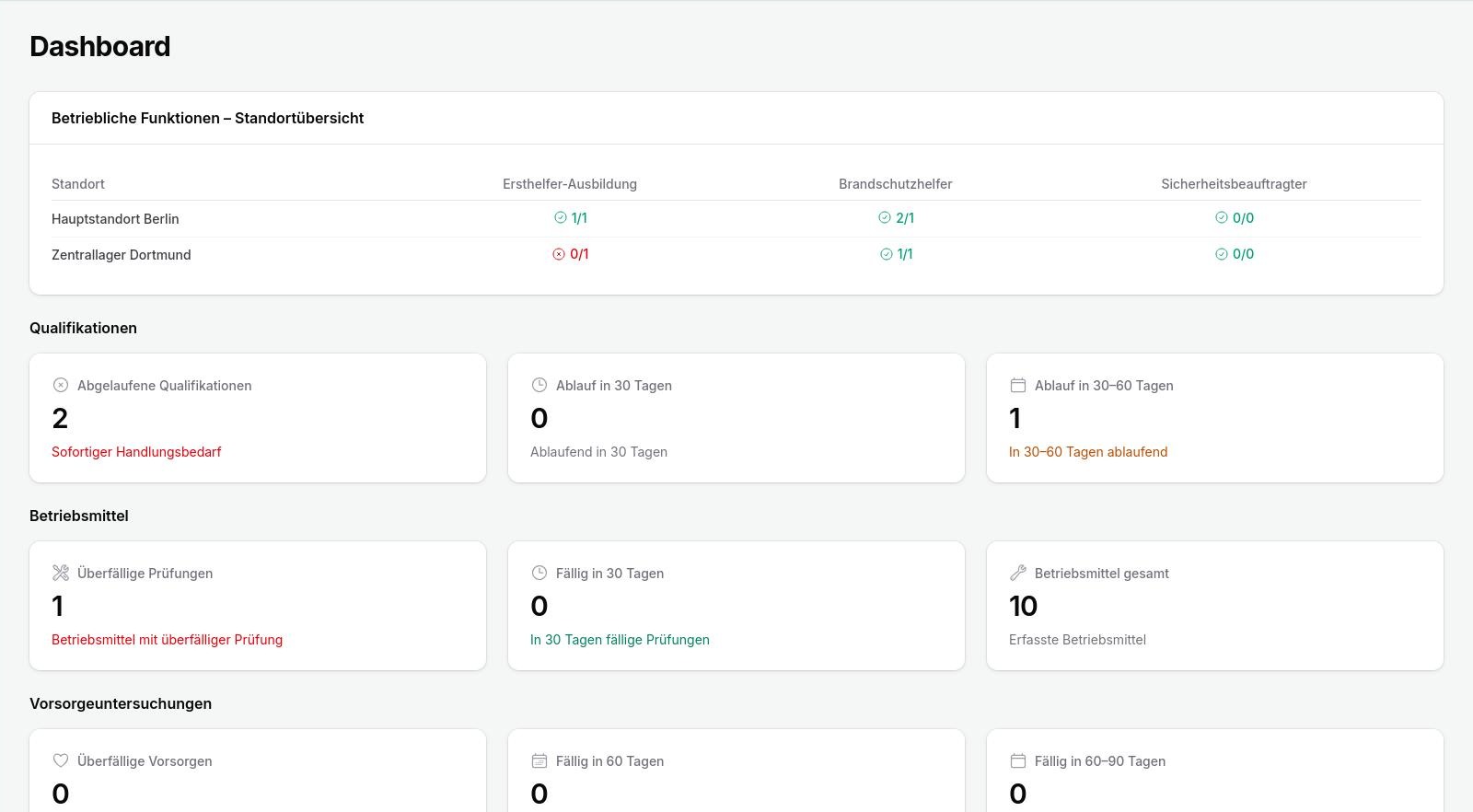Click the circled-x icon on Abgelaufene Qualifikationen card

[x=61, y=385]
